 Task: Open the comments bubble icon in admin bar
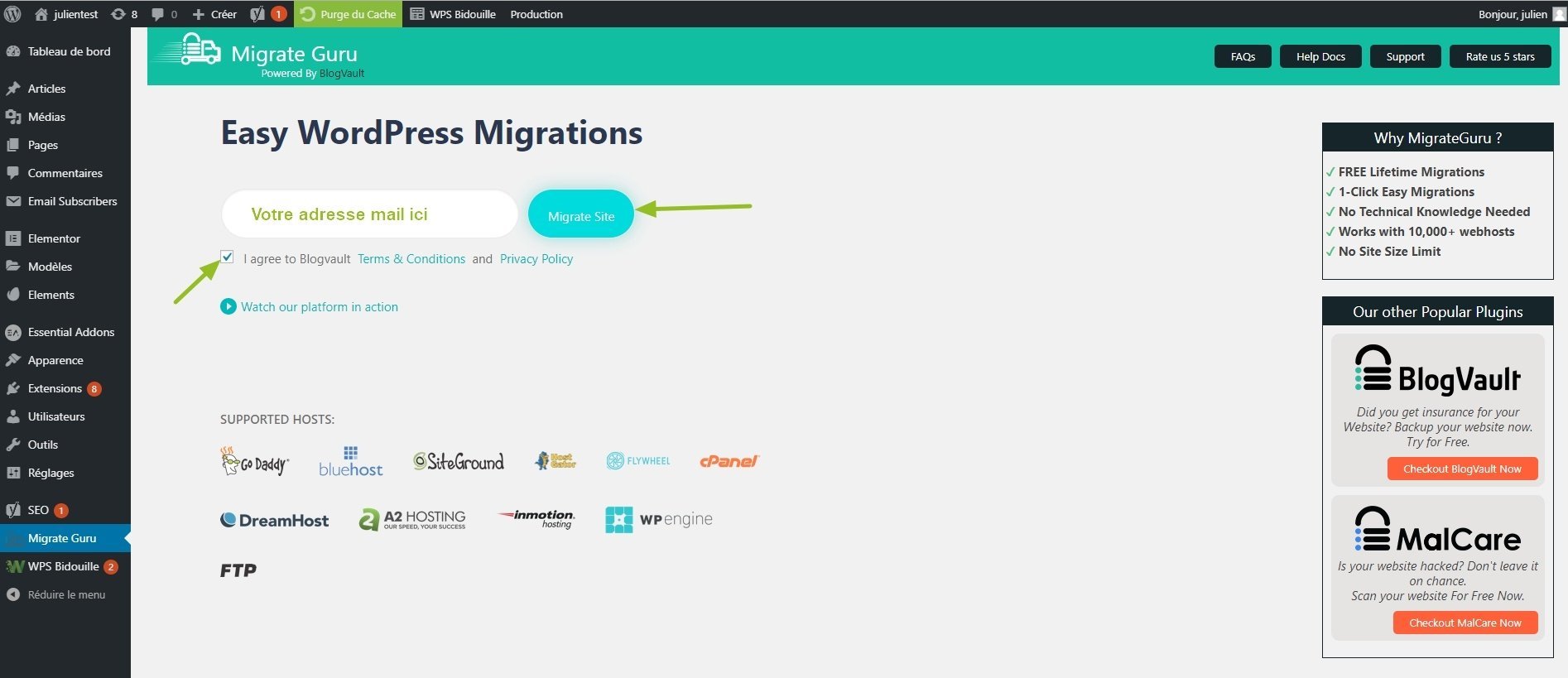(x=157, y=14)
